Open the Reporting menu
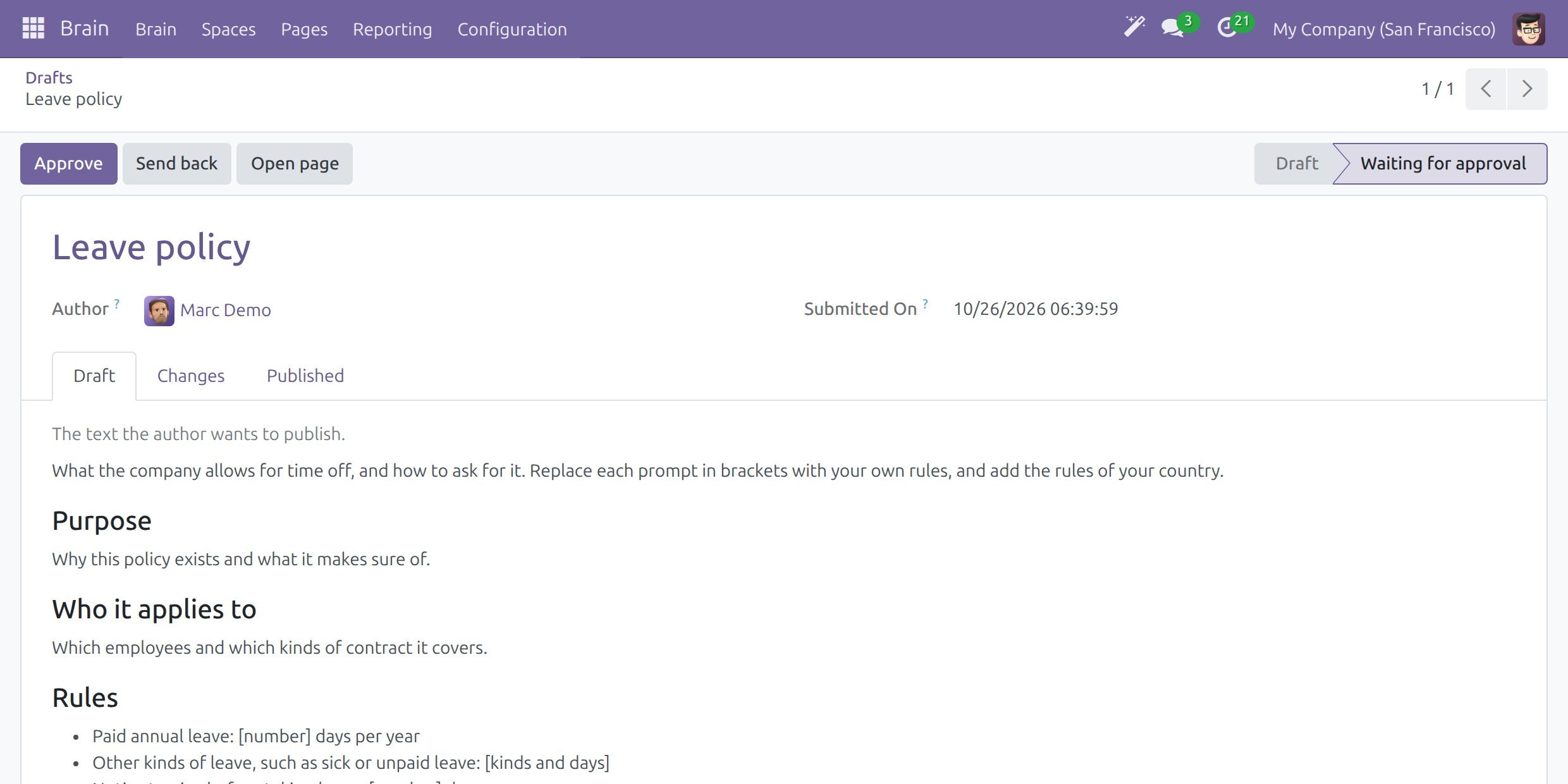1568x784 pixels. pyautogui.click(x=392, y=29)
